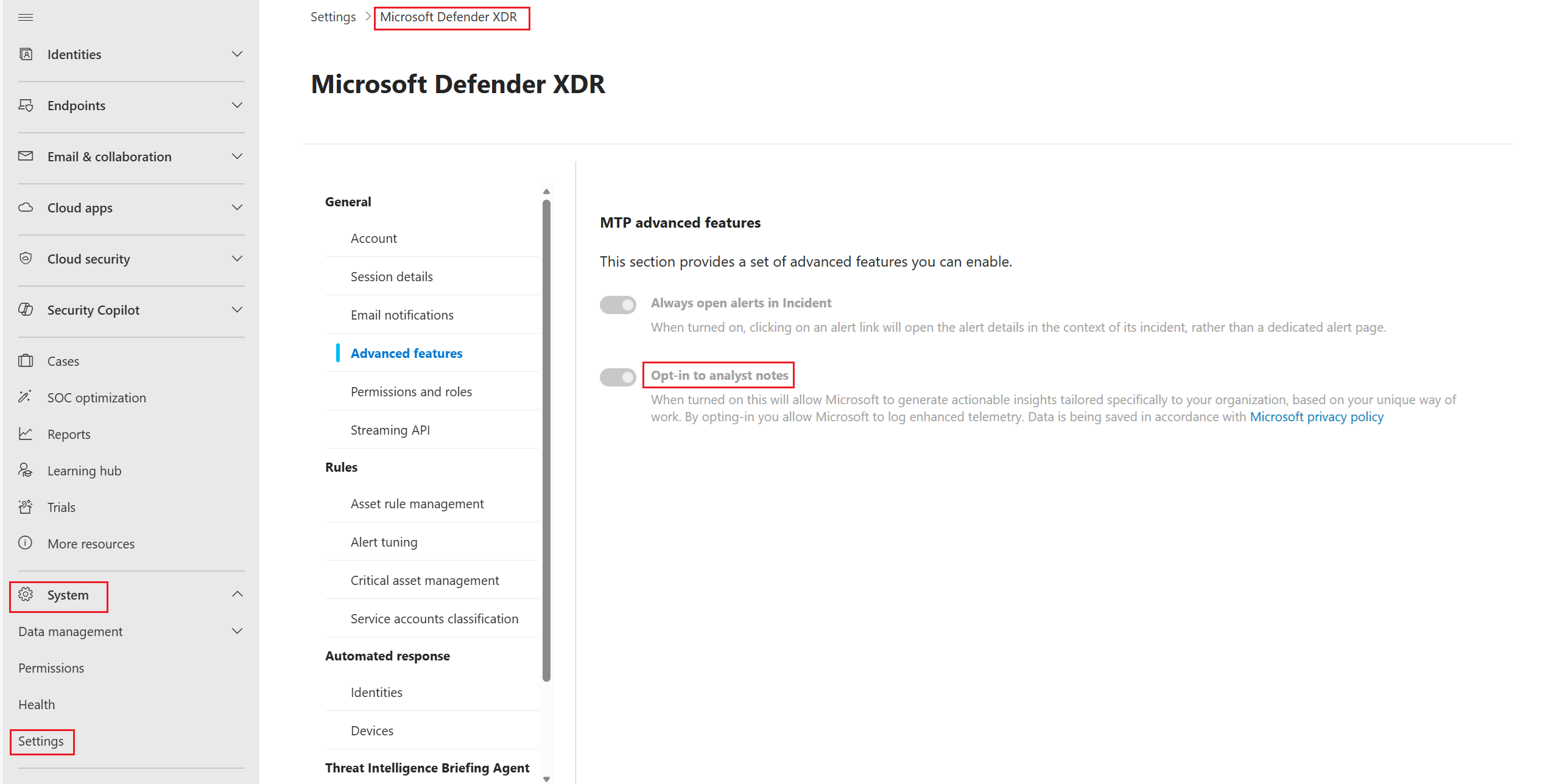Screen dimensions: 1551x784
Task: Click the Settings breadcrumb link
Action: point(333,17)
